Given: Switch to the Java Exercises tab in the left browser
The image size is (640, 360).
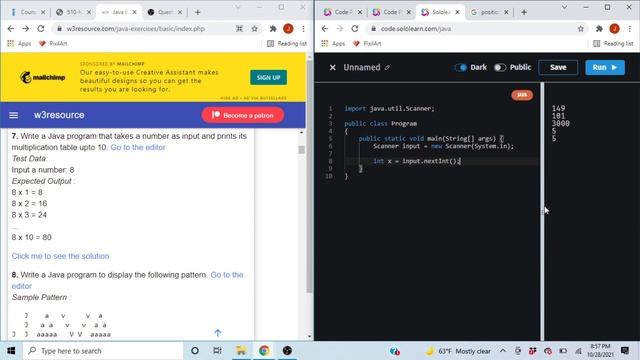Looking at the screenshot, I should click(119, 12).
